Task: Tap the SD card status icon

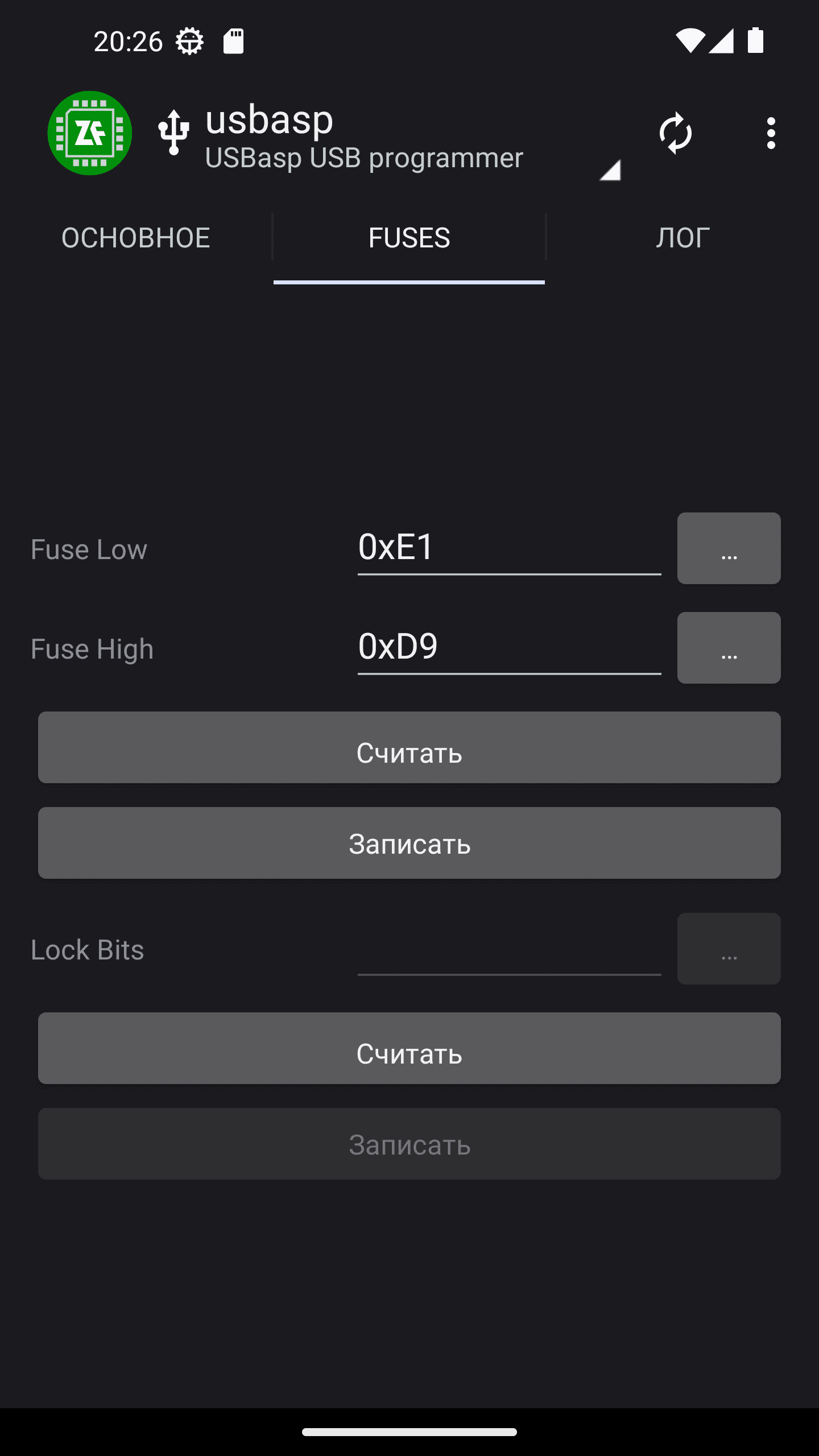Action: coord(233,42)
